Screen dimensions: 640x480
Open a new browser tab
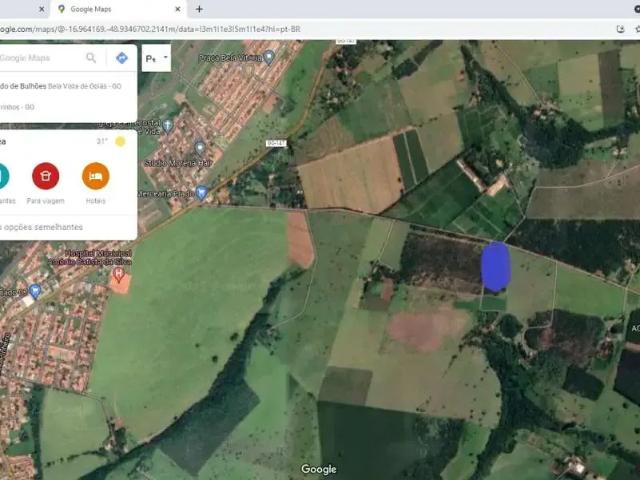pyautogui.click(x=199, y=9)
